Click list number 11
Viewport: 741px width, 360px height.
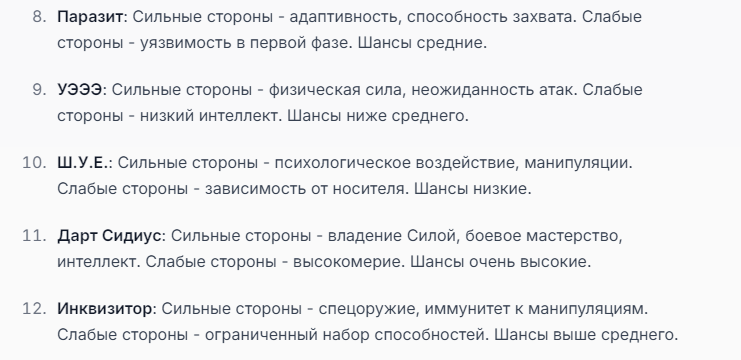34,235
